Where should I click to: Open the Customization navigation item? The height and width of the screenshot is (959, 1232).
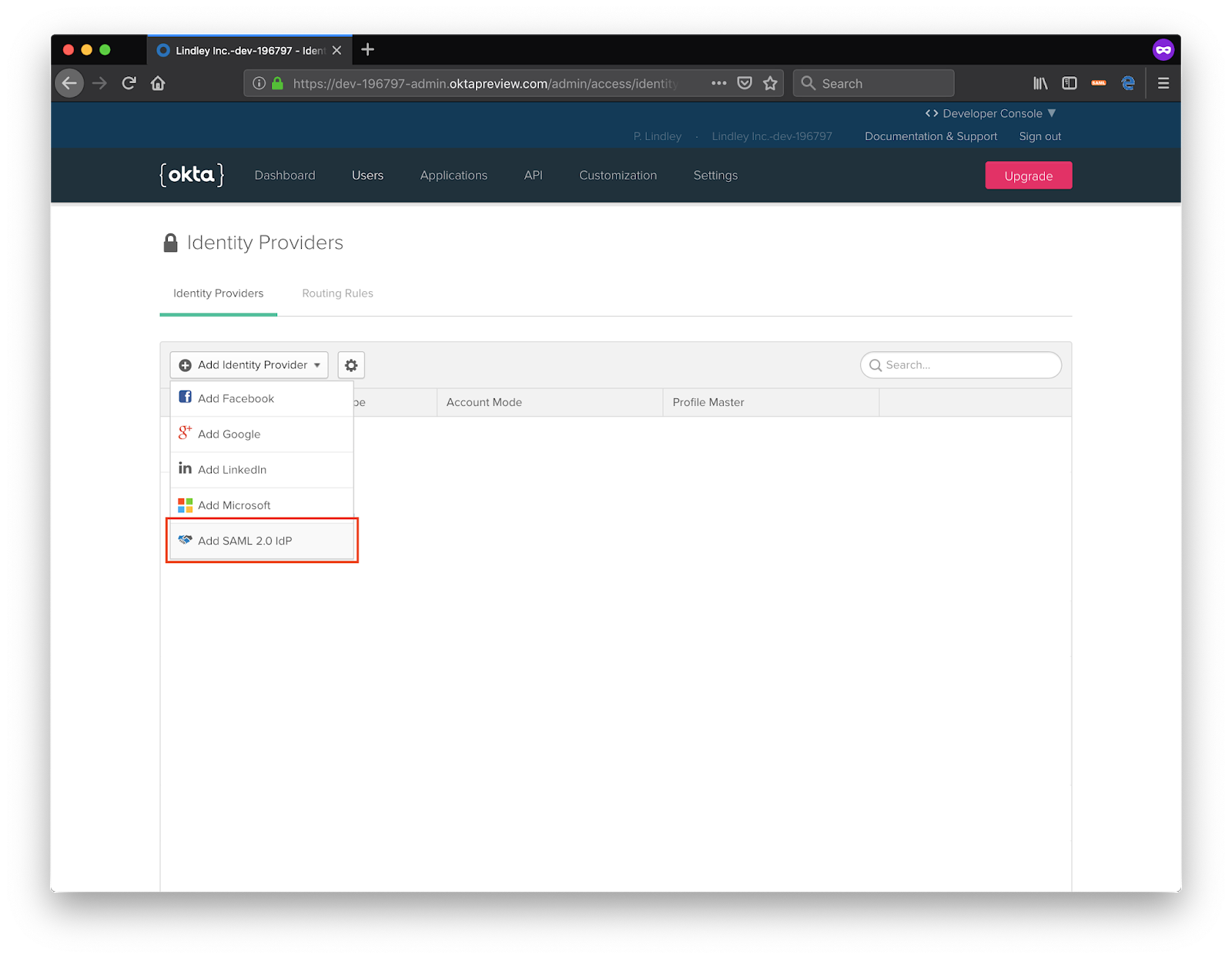[618, 176]
